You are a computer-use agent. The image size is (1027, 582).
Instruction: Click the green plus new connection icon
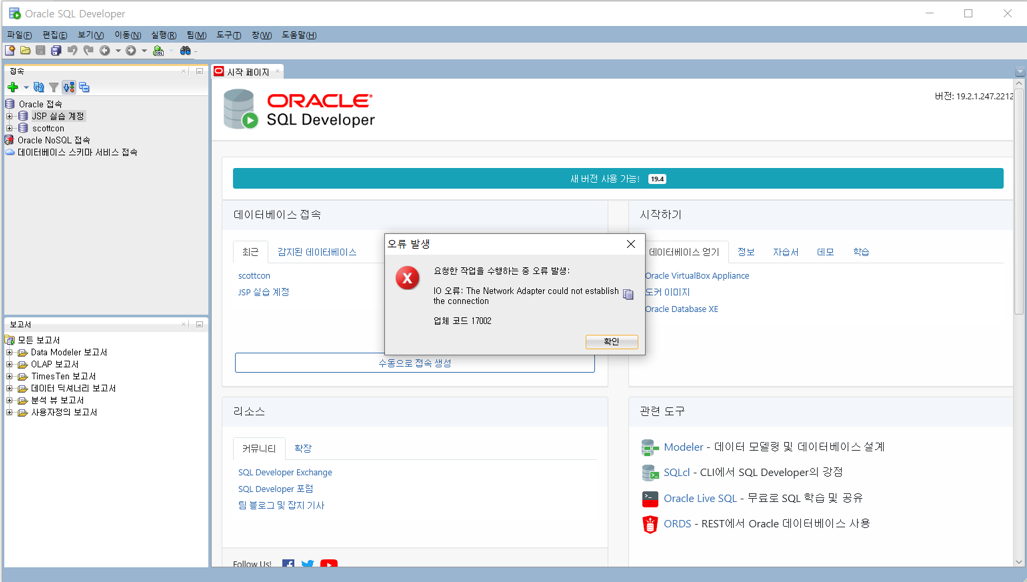pyautogui.click(x=12, y=87)
